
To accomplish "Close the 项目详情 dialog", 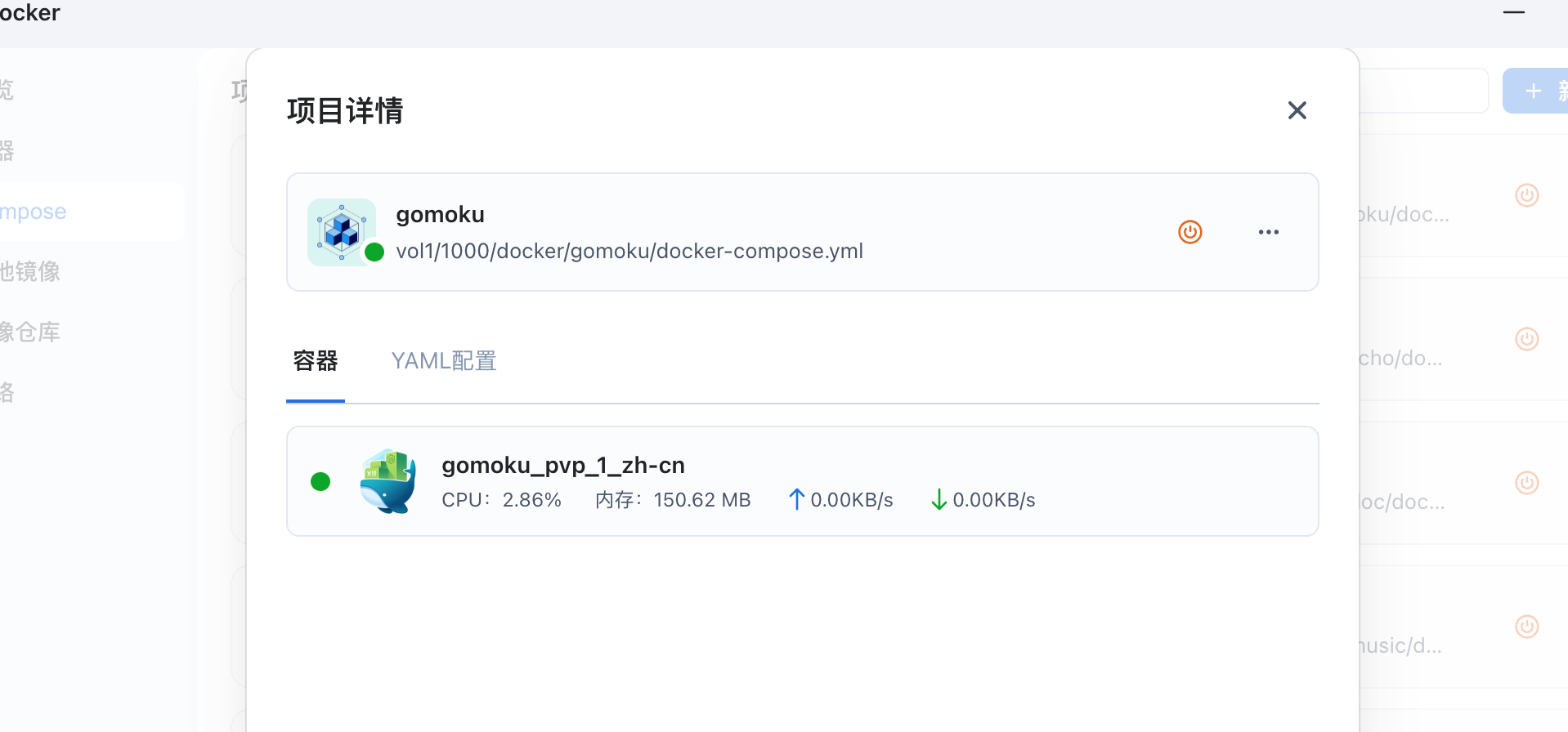I will (x=1297, y=110).
